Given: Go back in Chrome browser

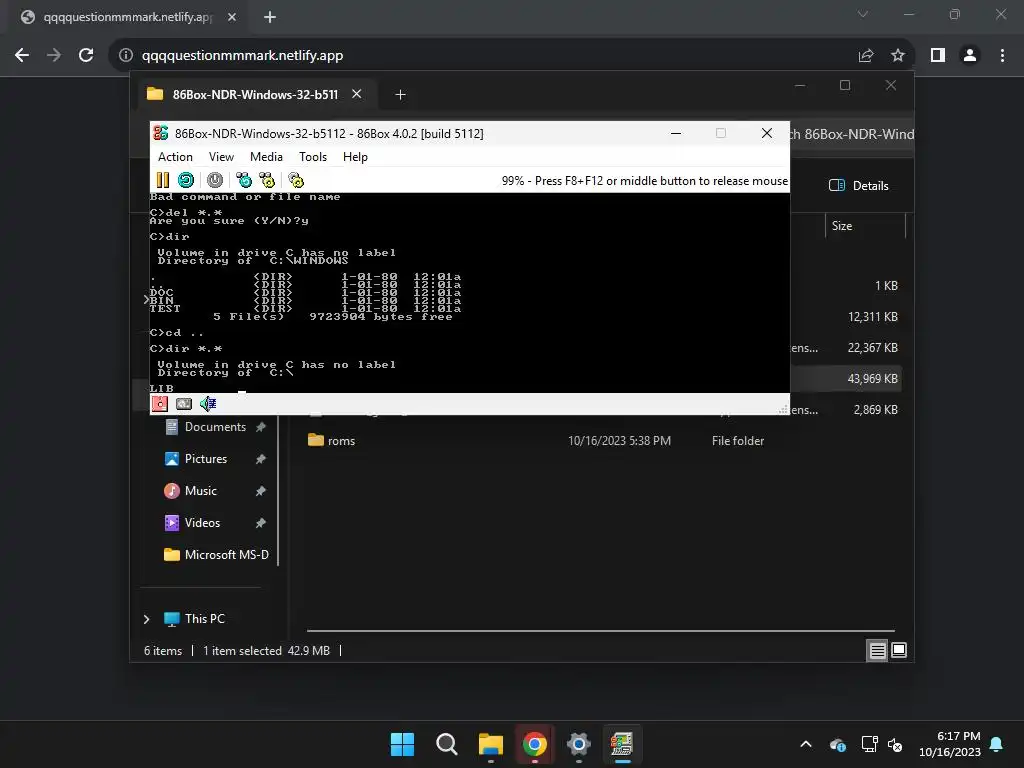Looking at the screenshot, I should [22, 56].
